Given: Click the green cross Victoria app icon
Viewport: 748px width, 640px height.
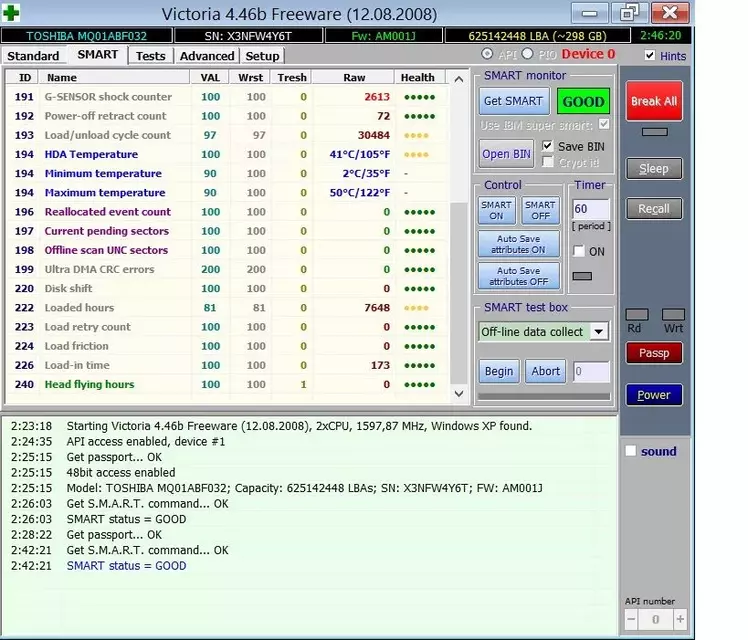Looking at the screenshot, I should [11, 13].
